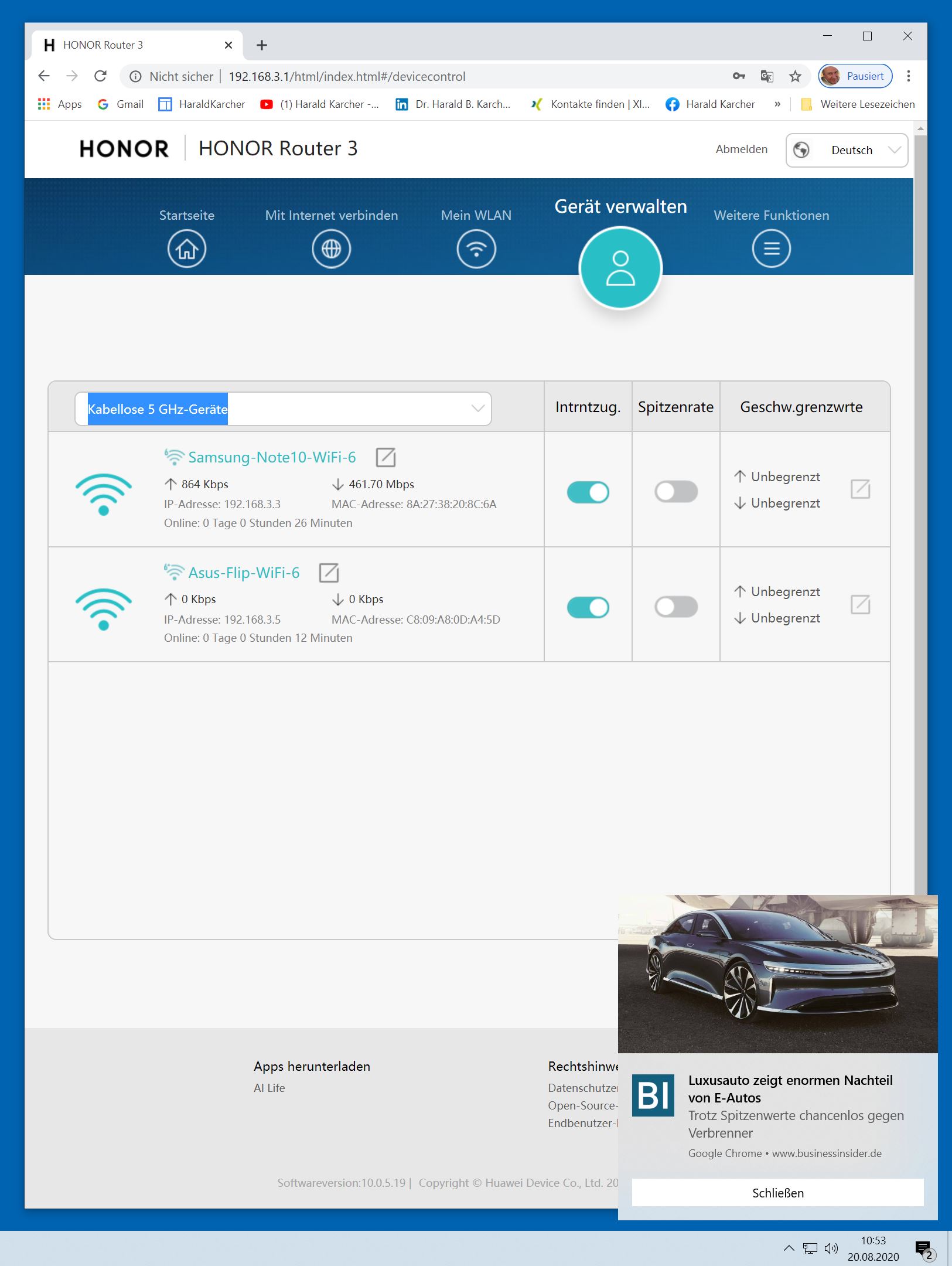This screenshot has width=952, height=1266.
Task: Open the Dr. Harald B. Karcher LinkedIn bookmark
Action: tap(453, 104)
